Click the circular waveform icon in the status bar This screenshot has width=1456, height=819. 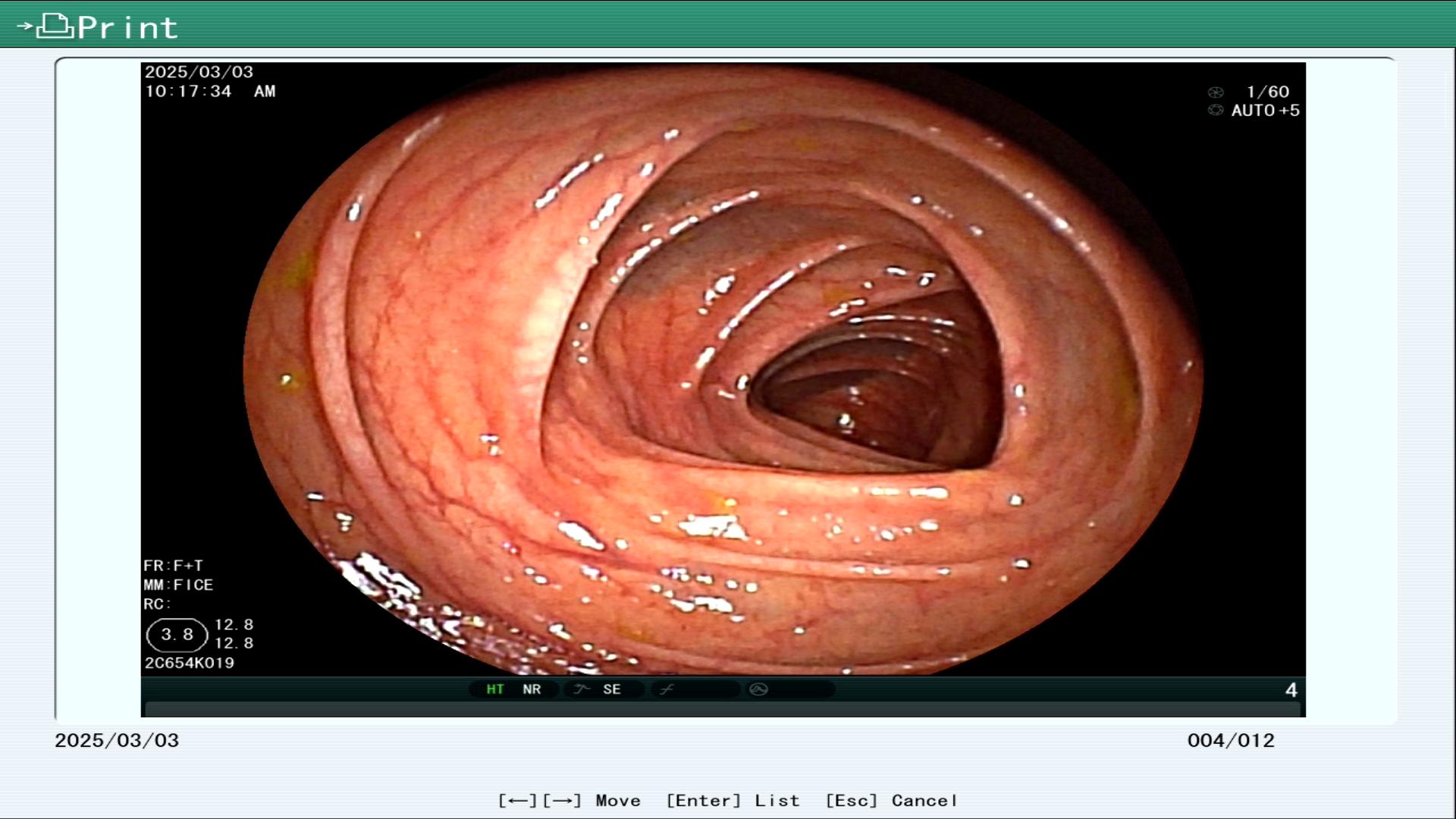pos(758,689)
